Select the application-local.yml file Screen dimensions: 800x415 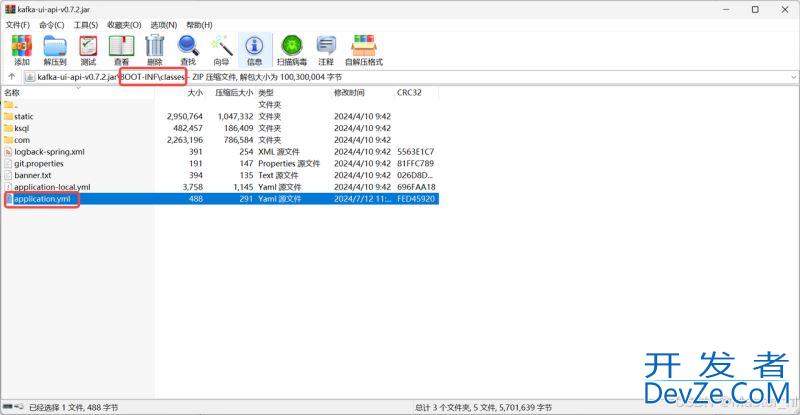[x=220, y=187]
